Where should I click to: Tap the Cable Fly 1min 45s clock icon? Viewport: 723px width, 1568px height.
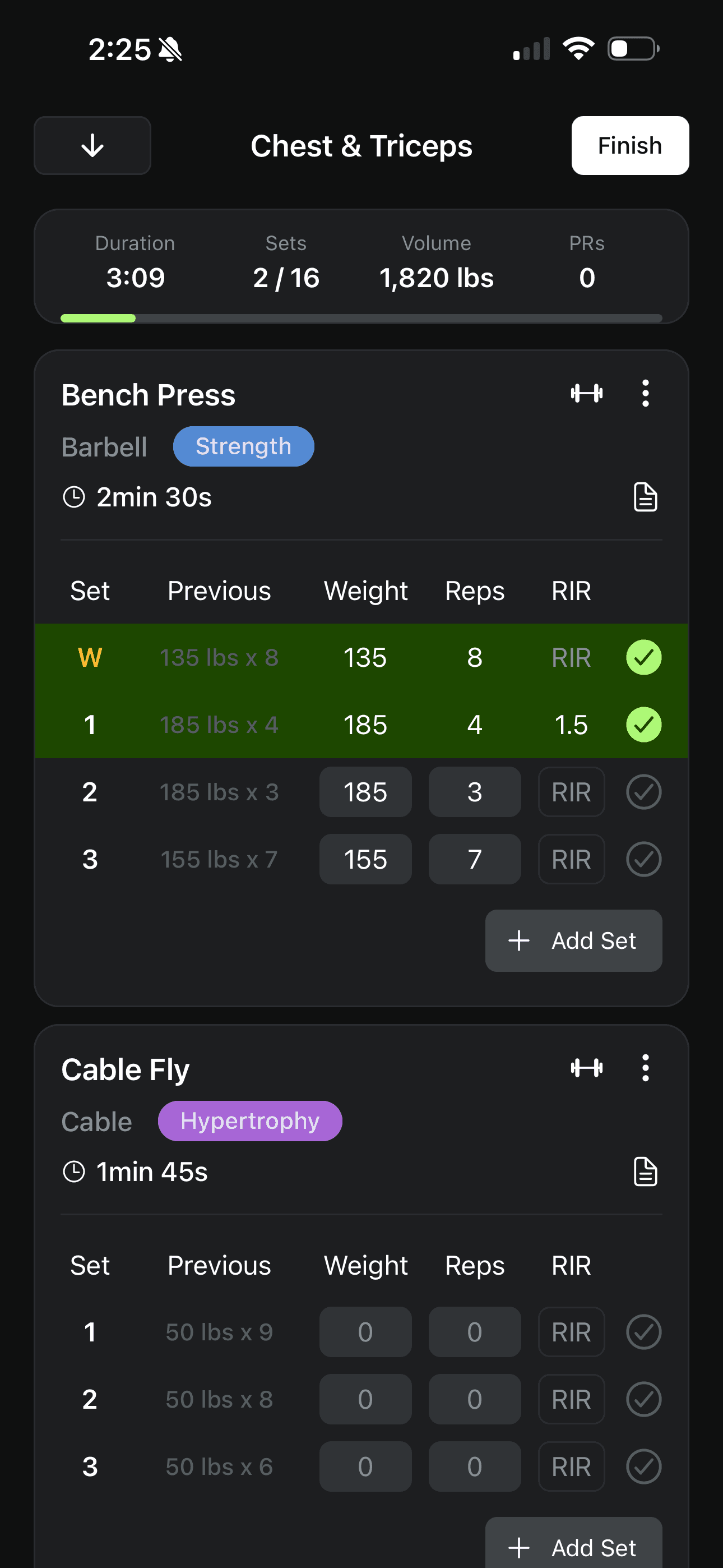(74, 1171)
